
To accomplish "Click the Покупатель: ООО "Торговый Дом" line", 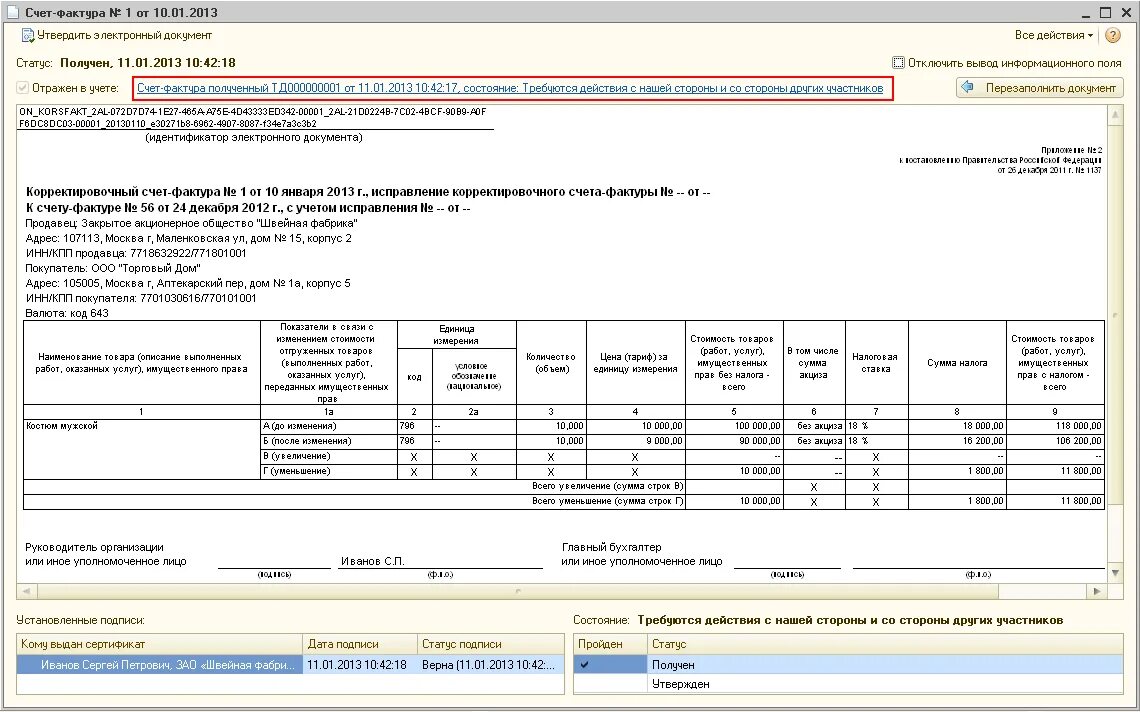I will [113, 268].
